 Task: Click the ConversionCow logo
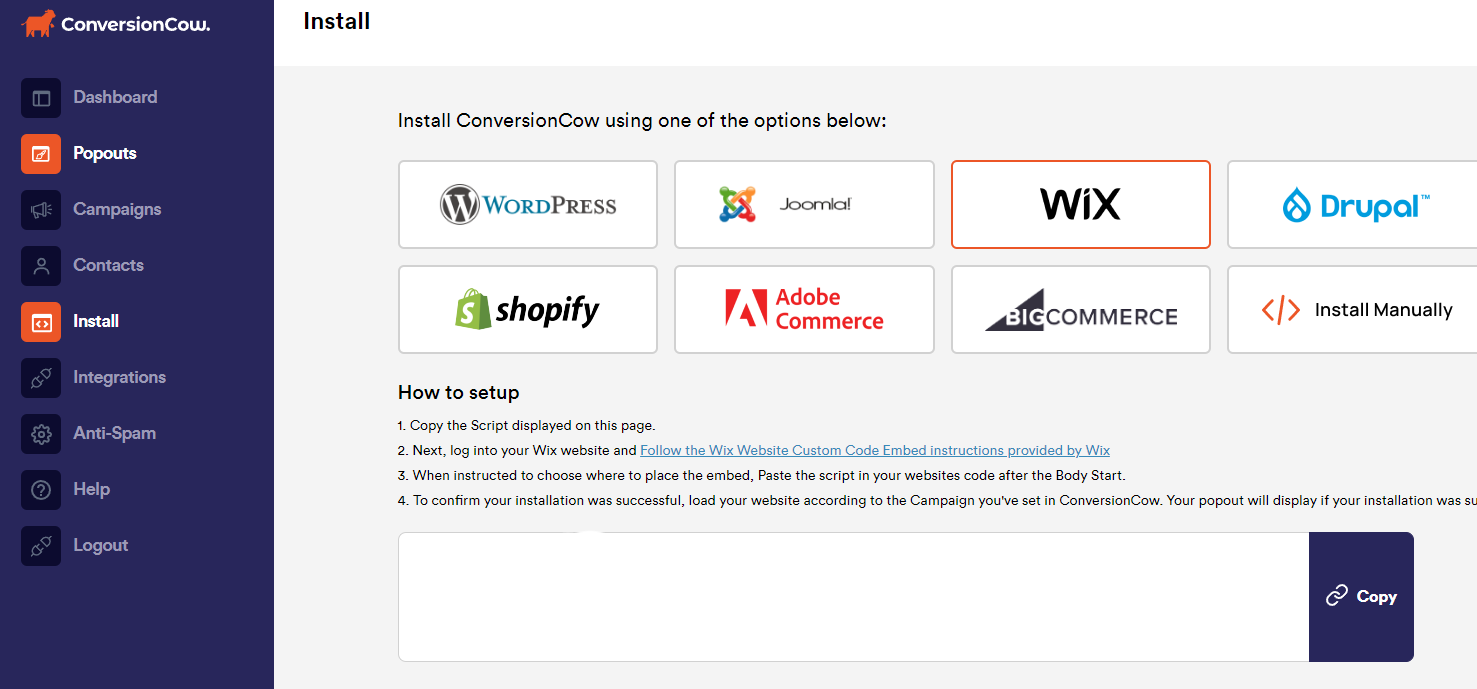(x=116, y=24)
